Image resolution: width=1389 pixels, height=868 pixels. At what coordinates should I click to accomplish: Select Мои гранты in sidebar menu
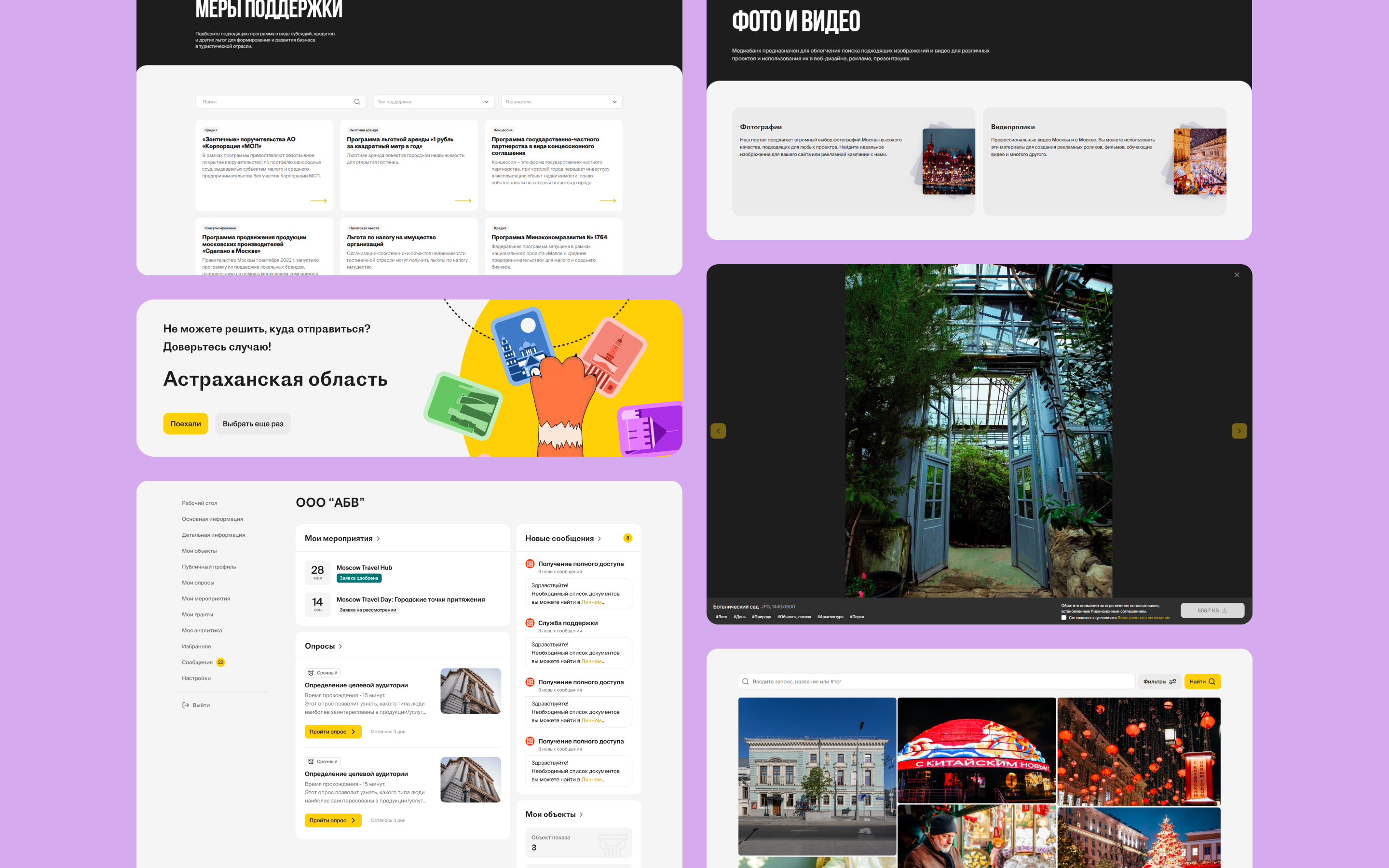pos(197,615)
